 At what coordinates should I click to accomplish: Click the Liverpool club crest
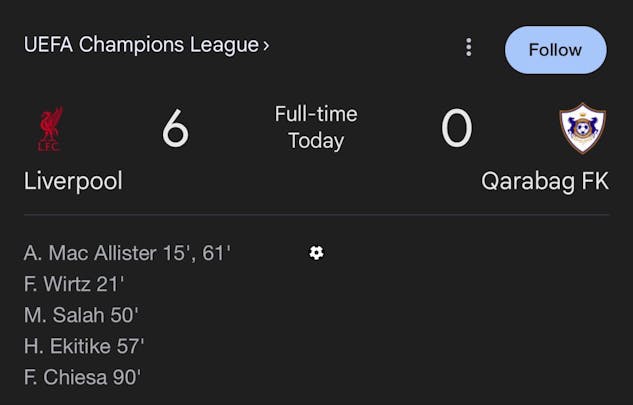coord(49,129)
